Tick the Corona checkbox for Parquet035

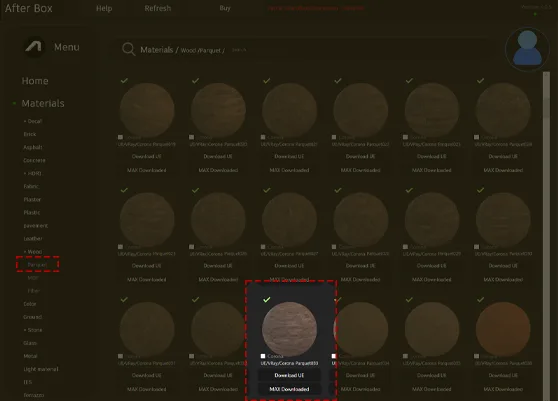(405, 356)
